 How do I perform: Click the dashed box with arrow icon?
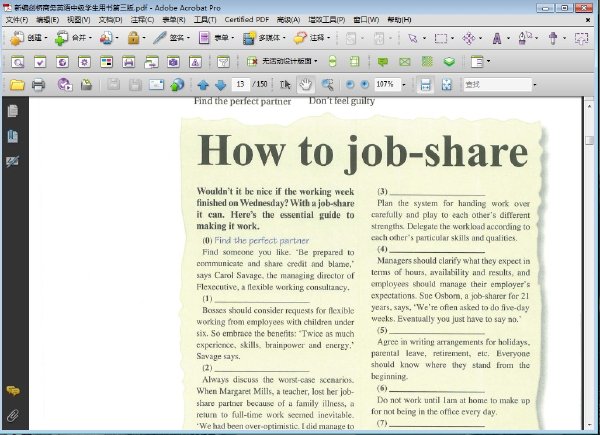pos(581,38)
